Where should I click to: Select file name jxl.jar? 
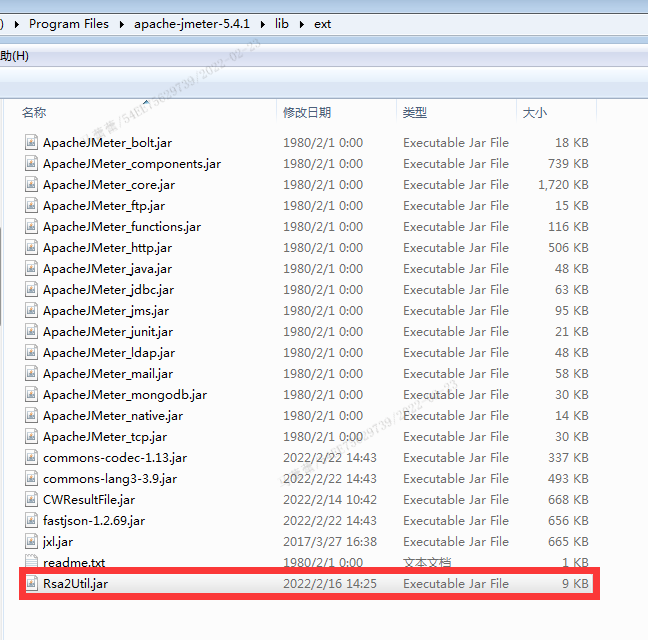point(58,542)
